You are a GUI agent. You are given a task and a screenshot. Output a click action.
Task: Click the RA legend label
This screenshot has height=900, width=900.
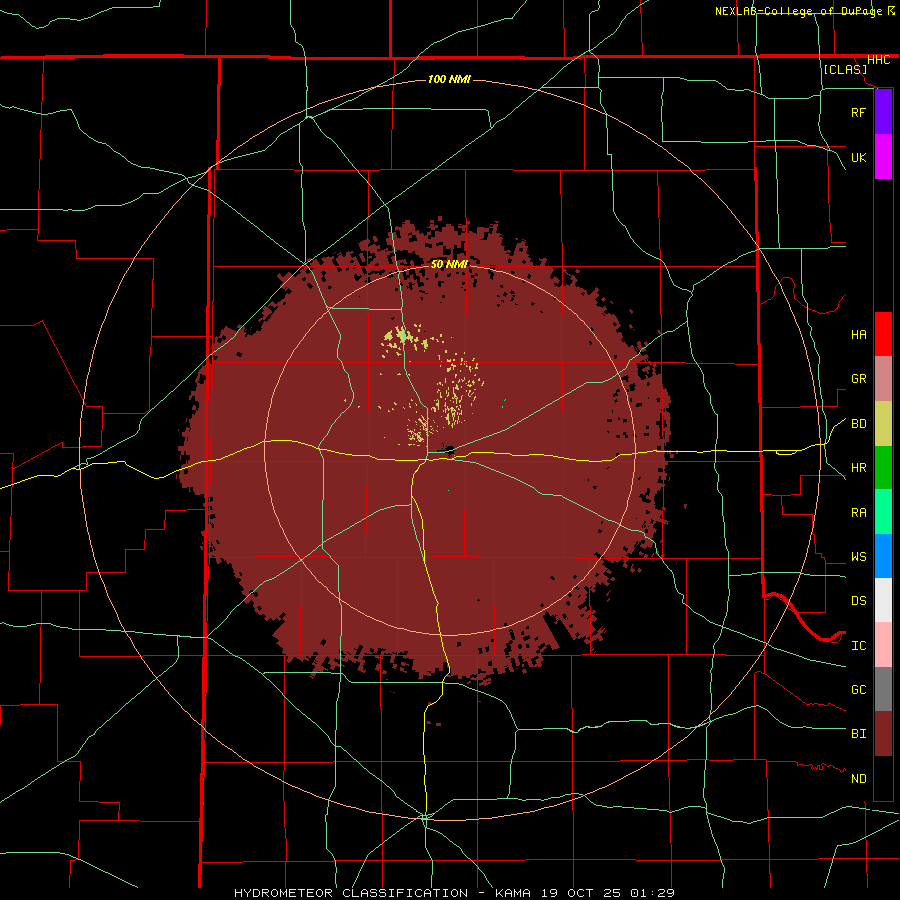(x=858, y=513)
